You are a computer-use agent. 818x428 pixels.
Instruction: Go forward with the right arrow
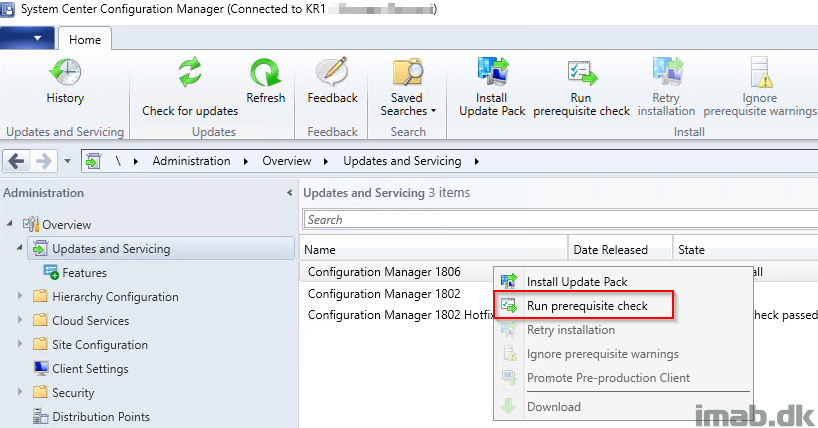(x=43, y=161)
